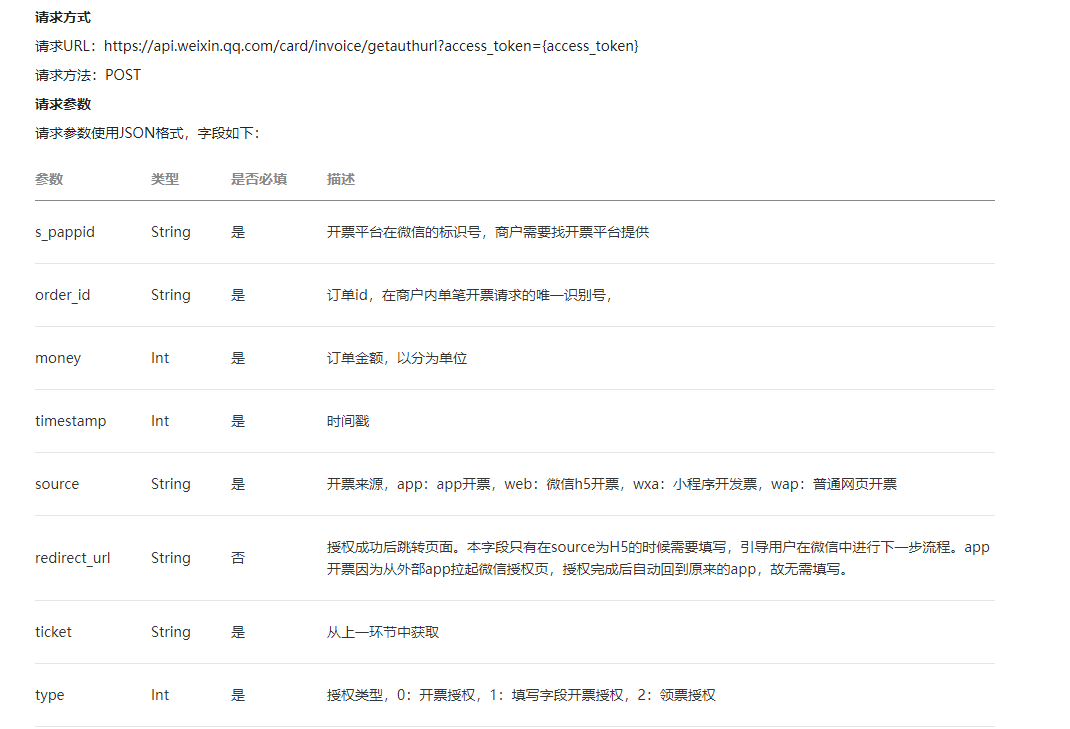Click the getauthurl request URL text
Image resolution: width=1070 pixels, height=729 pixels.
point(371,46)
